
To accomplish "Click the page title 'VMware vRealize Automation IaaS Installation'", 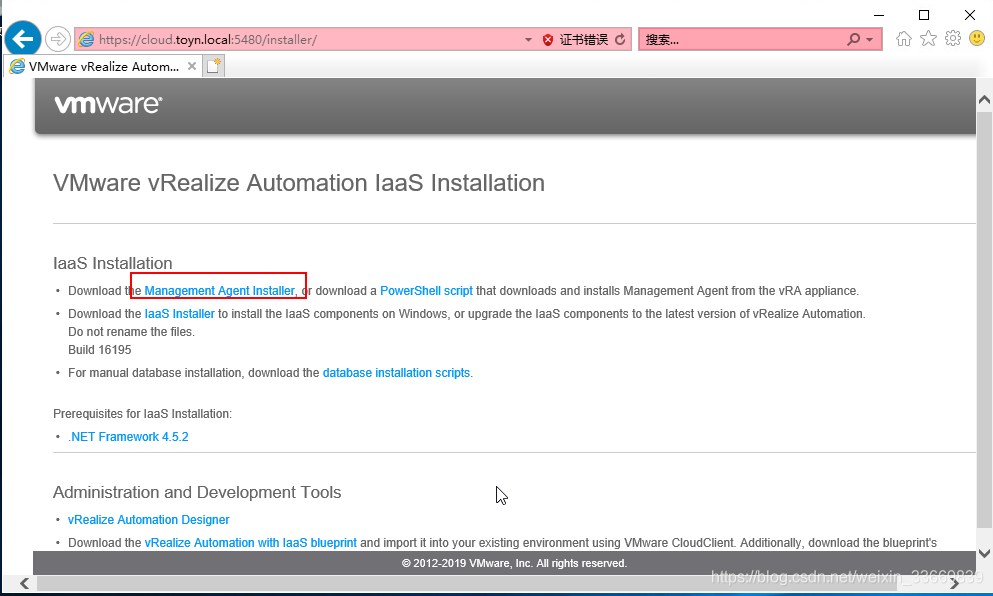I will coord(299,183).
